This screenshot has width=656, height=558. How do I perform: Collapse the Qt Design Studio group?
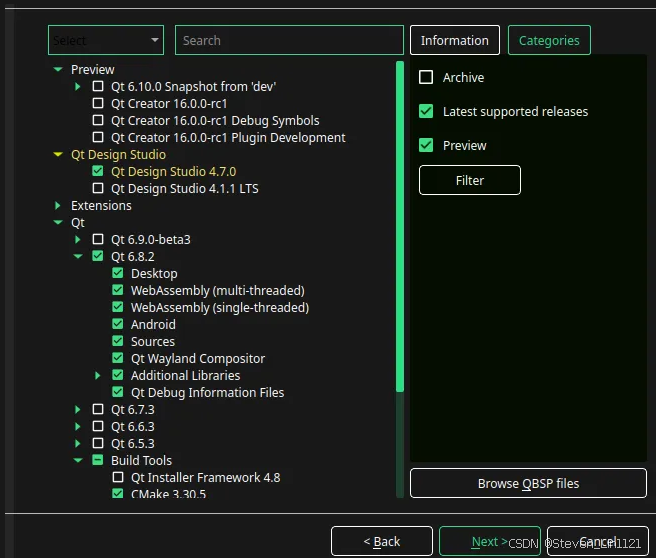pyautogui.click(x=58, y=155)
